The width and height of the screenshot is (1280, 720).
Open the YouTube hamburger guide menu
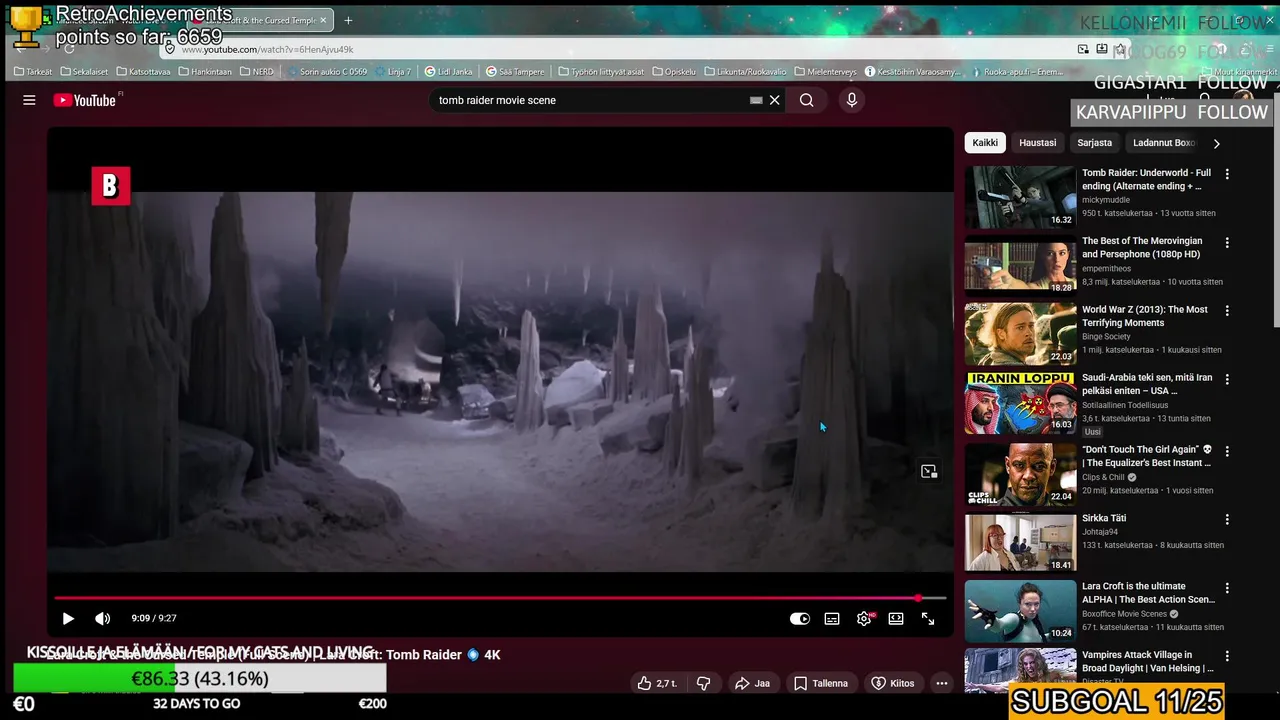click(x=29, y=100)
